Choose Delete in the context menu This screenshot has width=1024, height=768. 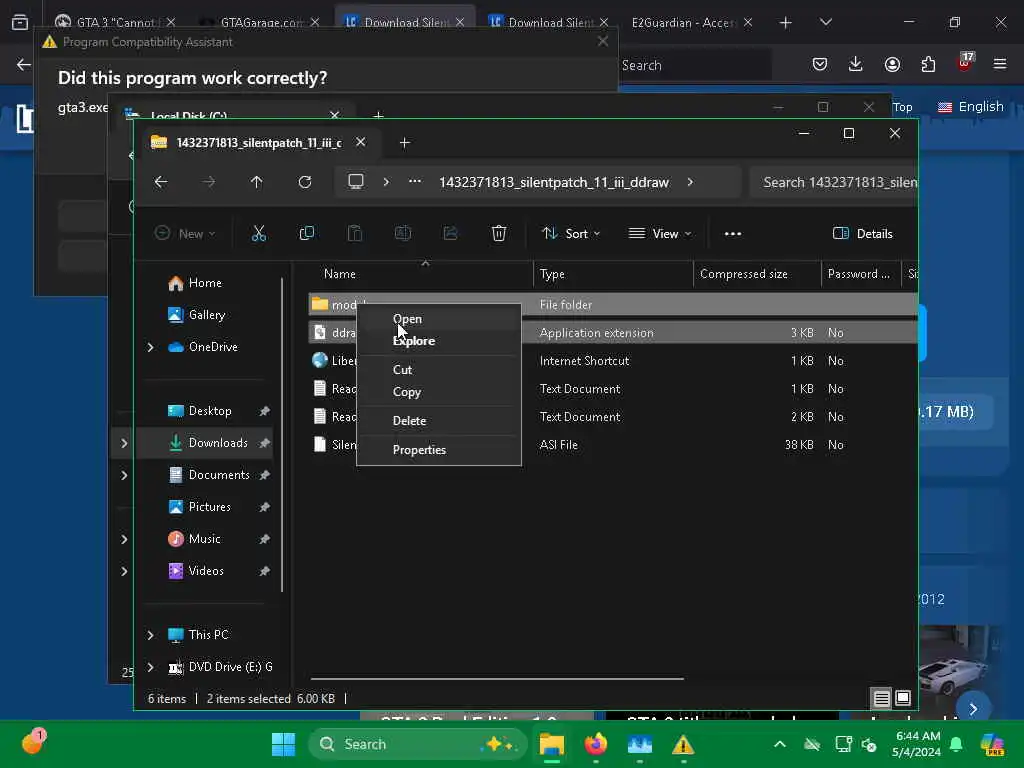409,421
